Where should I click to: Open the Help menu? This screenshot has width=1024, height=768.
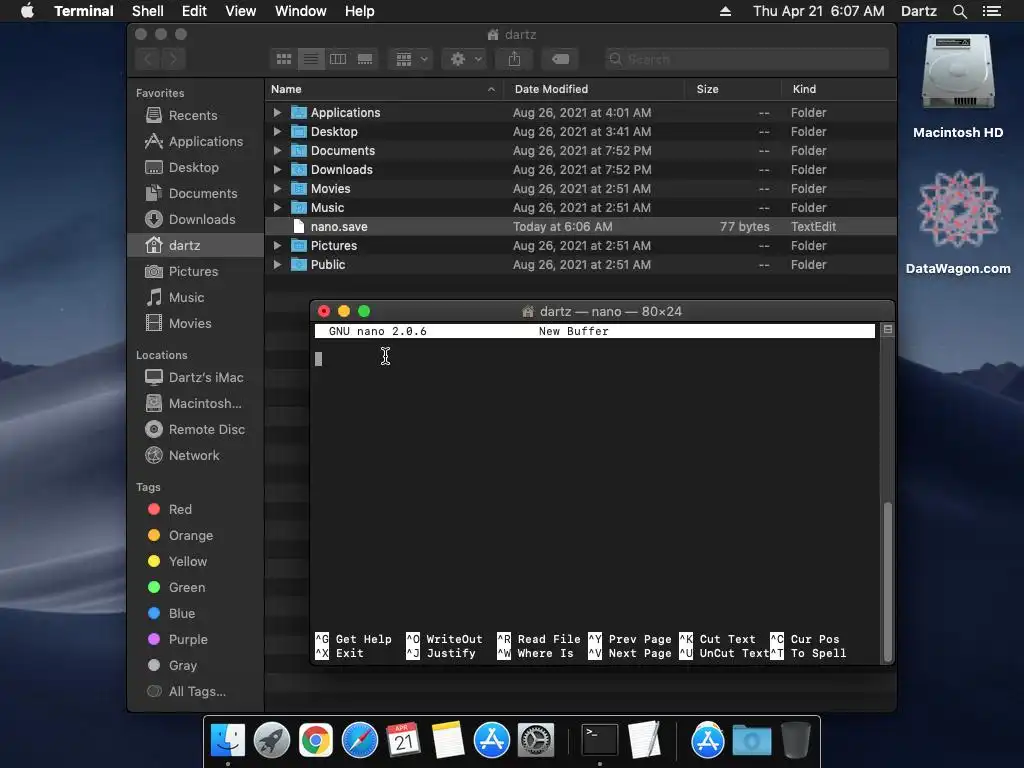tap(360, 11)
